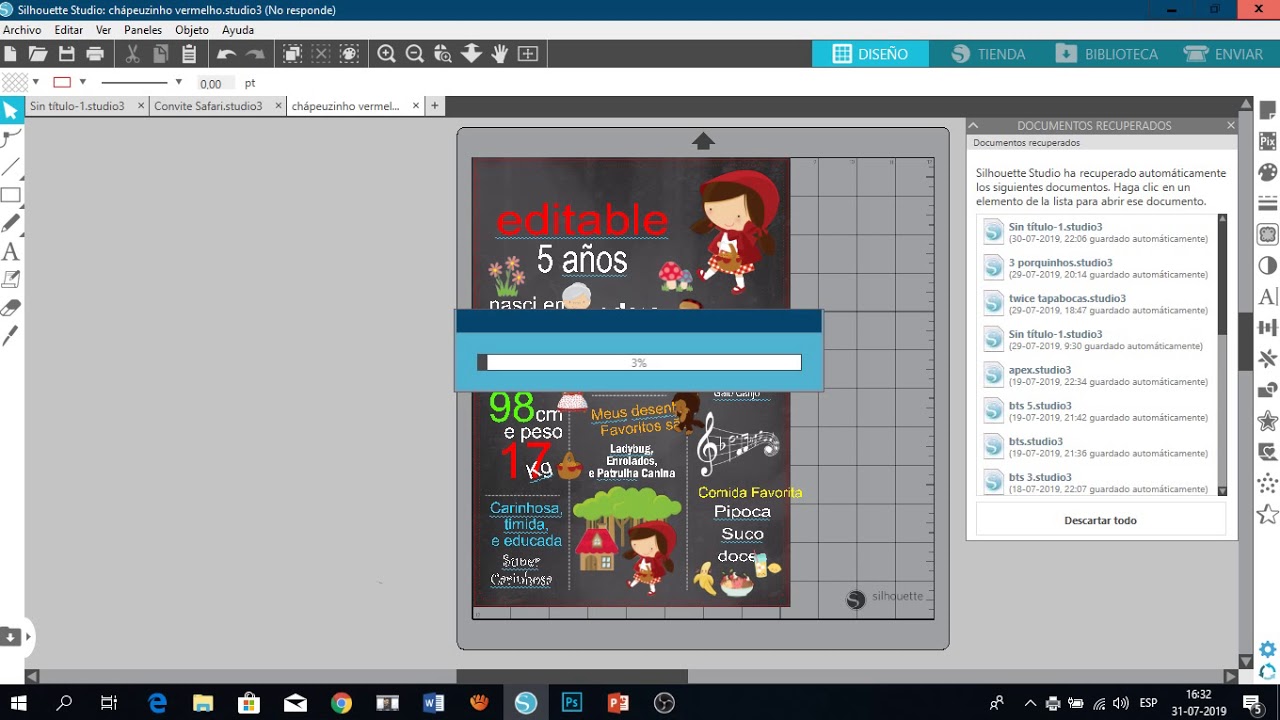The width and height of the screenshot is (1280, 720).
Task: Select the Line drawing tool
Action: [x=11, y=166]
